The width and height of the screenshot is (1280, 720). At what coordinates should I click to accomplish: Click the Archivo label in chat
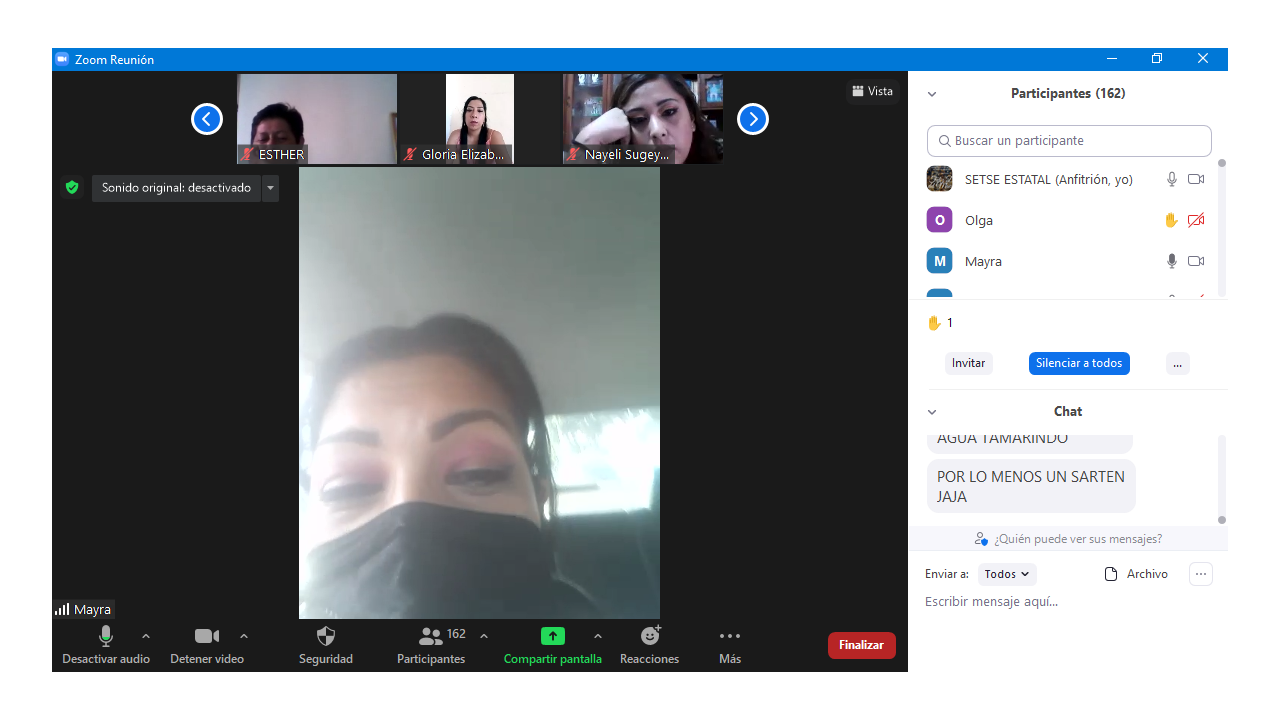coord(1147,574)
